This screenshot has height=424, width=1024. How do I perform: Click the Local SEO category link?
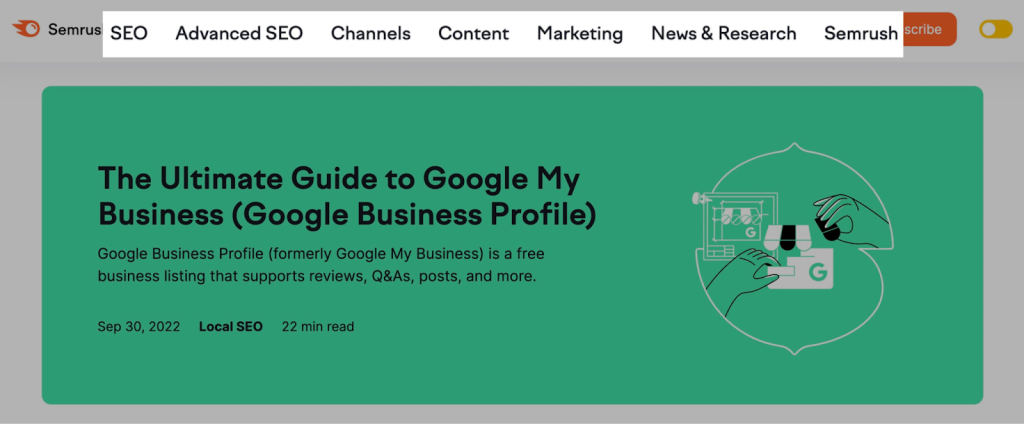(231, 326)
